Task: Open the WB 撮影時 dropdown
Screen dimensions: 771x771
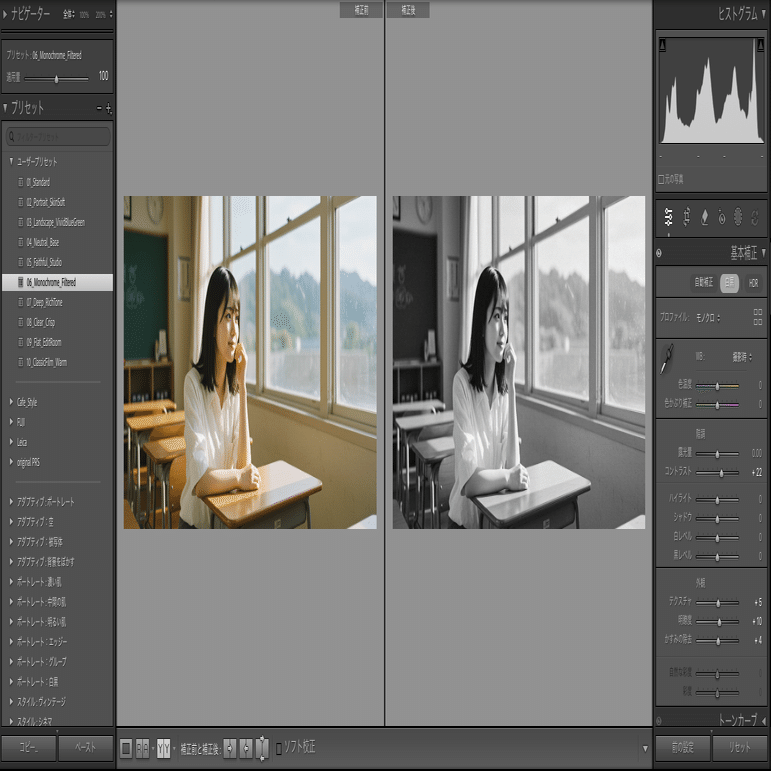Action: click(x=742, y=357)
